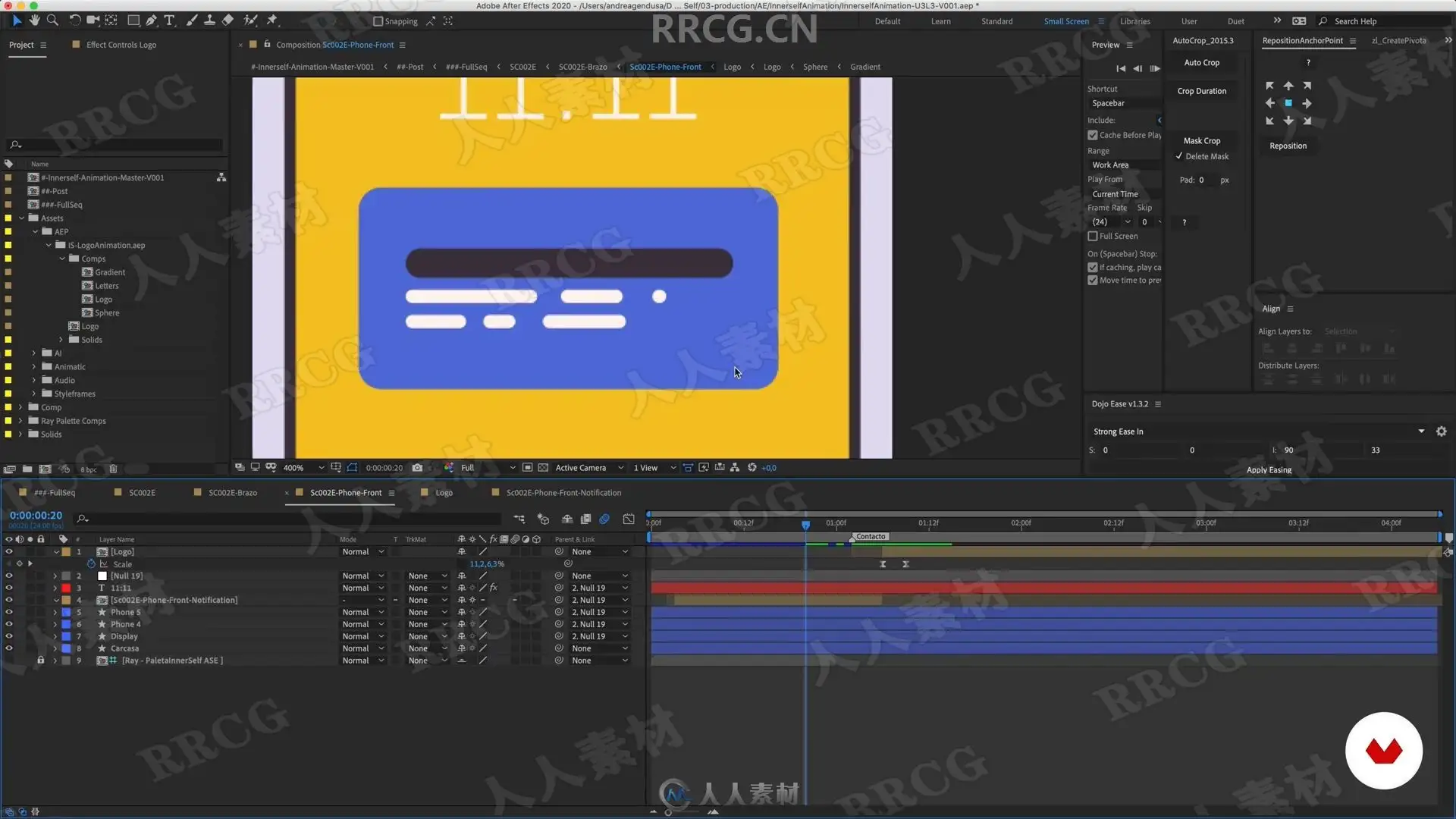Click the Apply Easing button
The width and height of the screenshot is (1456, 819).
coord(1269,470)
